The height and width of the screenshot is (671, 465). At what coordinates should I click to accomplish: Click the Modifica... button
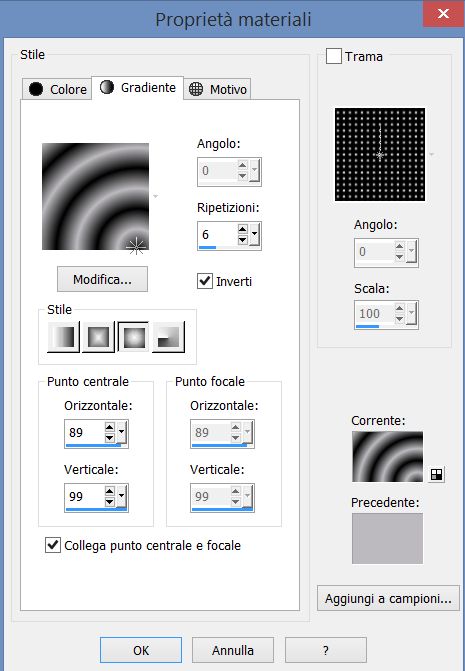coord(102,279)
